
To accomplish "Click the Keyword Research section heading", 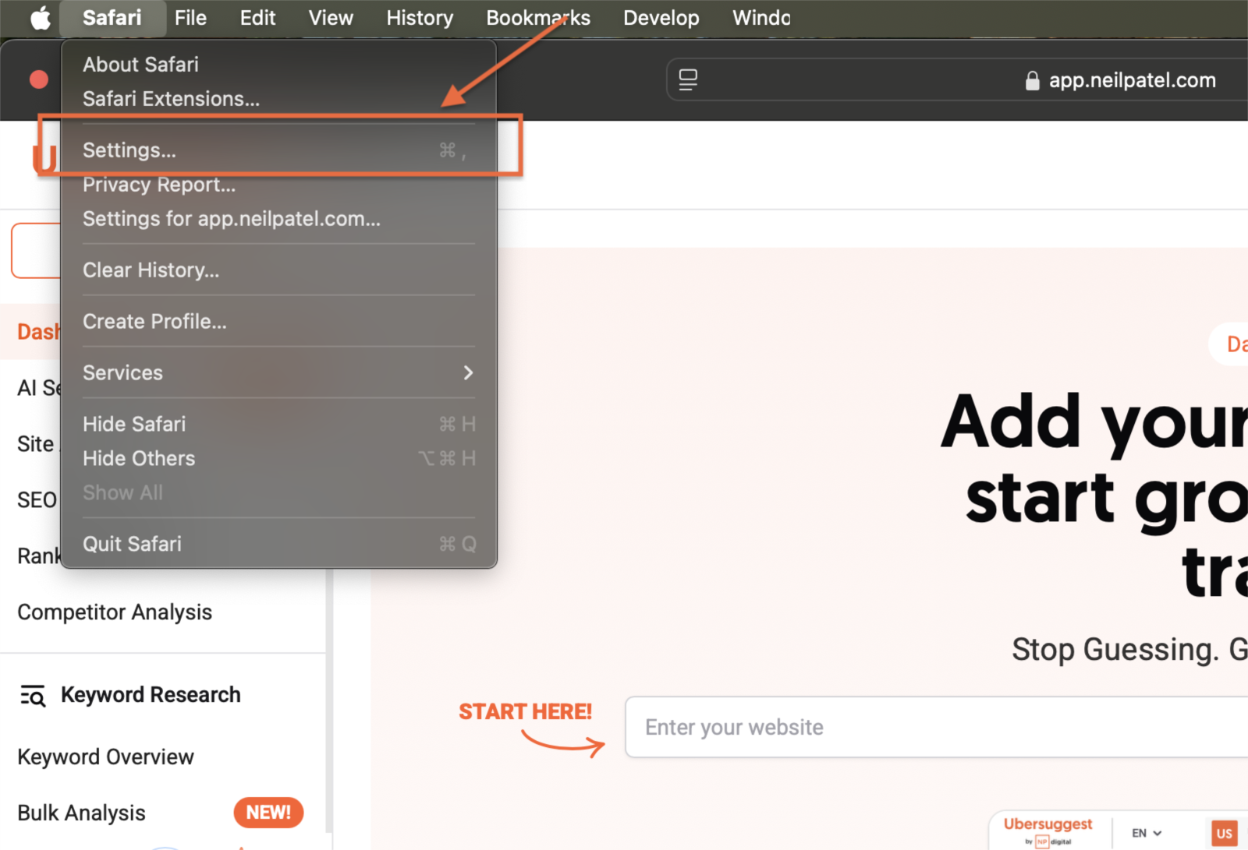I will pos(151,695).
